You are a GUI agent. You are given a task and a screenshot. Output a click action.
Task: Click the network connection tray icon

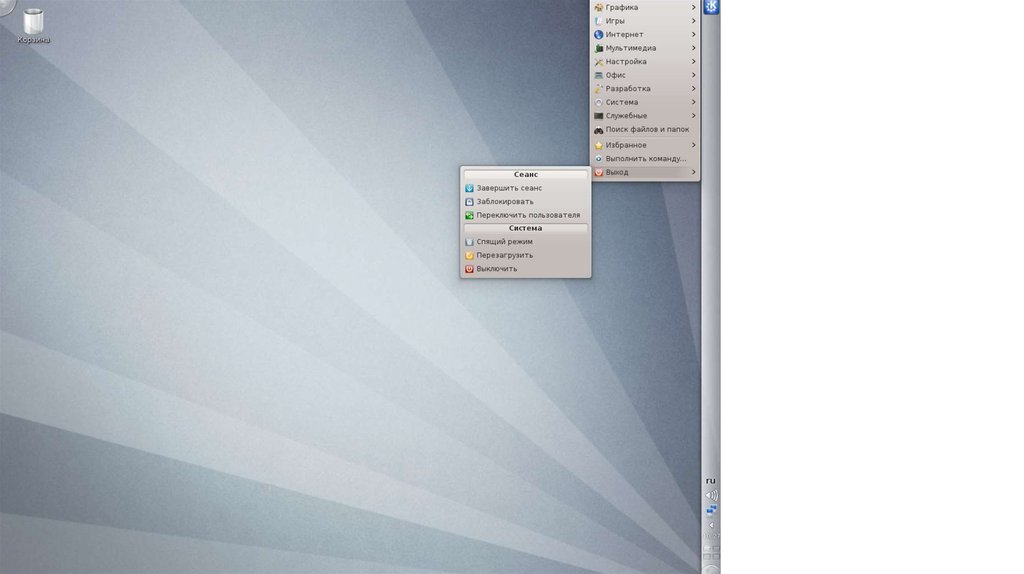[711, 510]
